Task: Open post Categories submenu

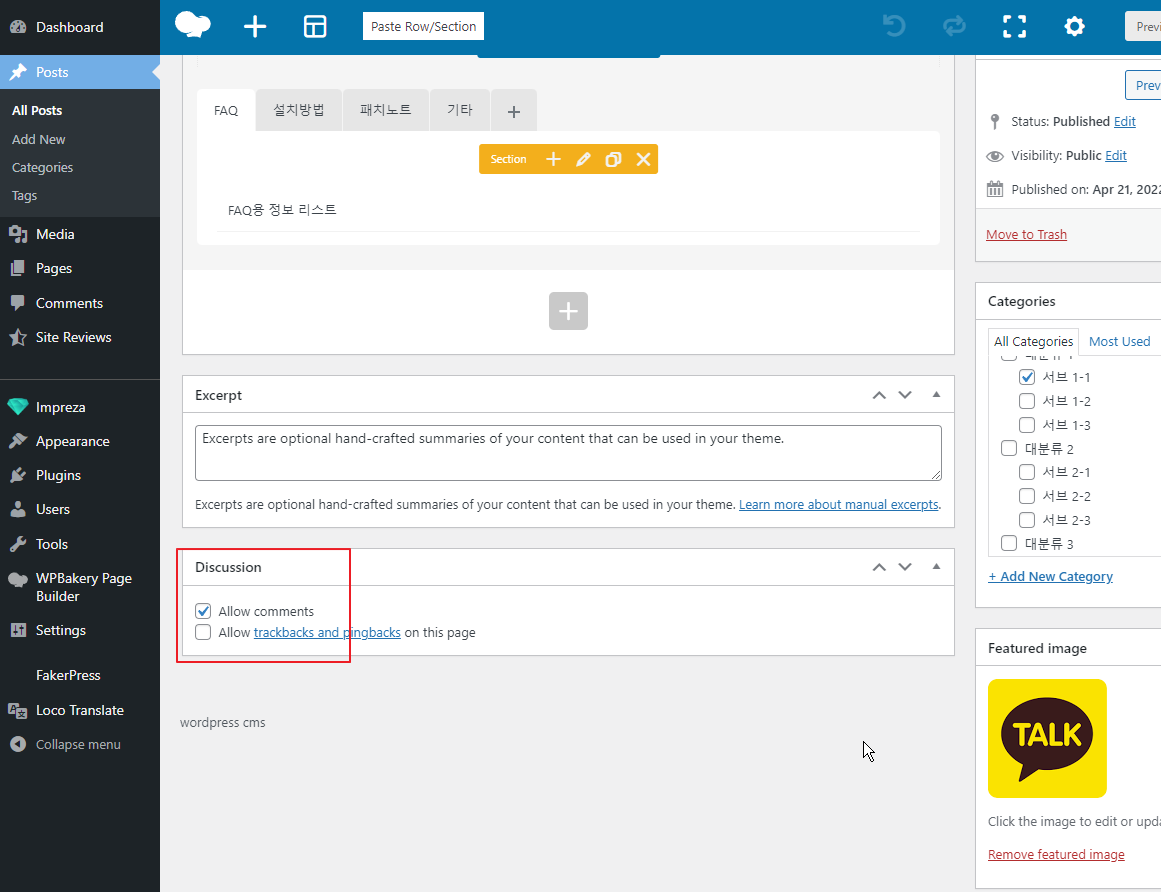Action: 42,167
